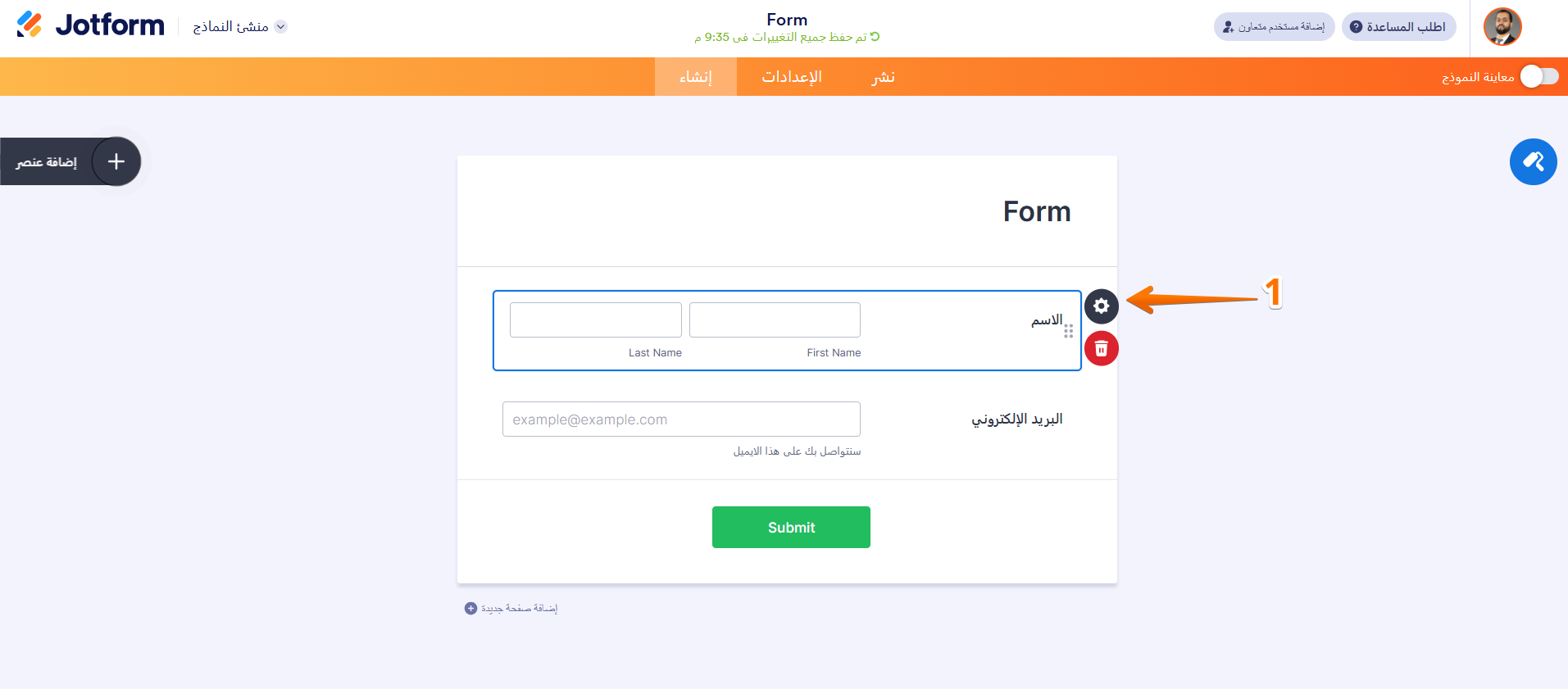
Task: Open the Form Designer paint roller
Action: 1533,162
